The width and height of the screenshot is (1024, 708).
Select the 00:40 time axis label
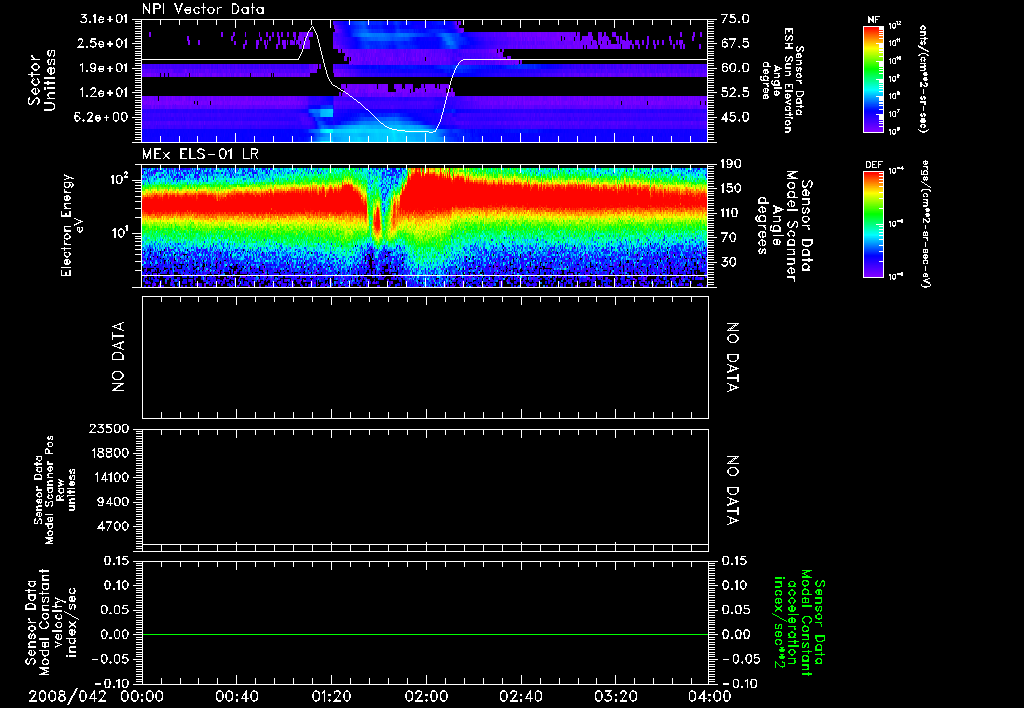click(x=236, y=696)
